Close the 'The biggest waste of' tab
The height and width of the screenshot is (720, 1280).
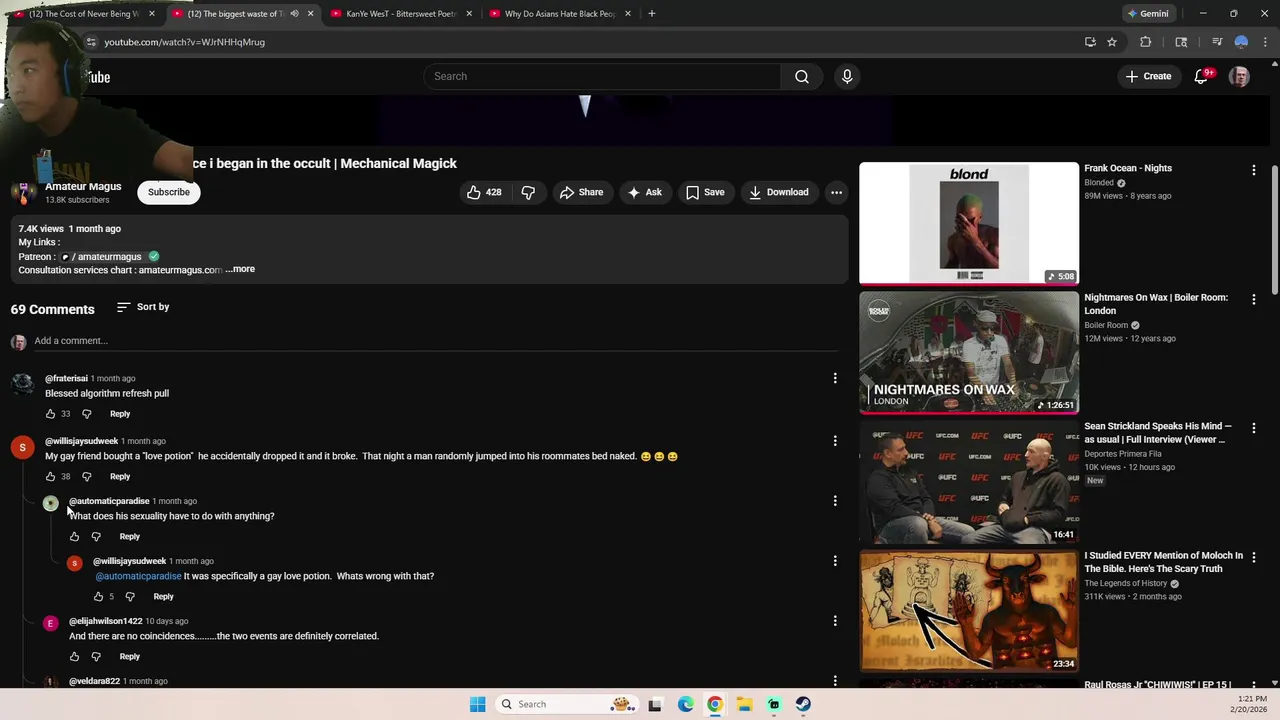pos(310,14)
